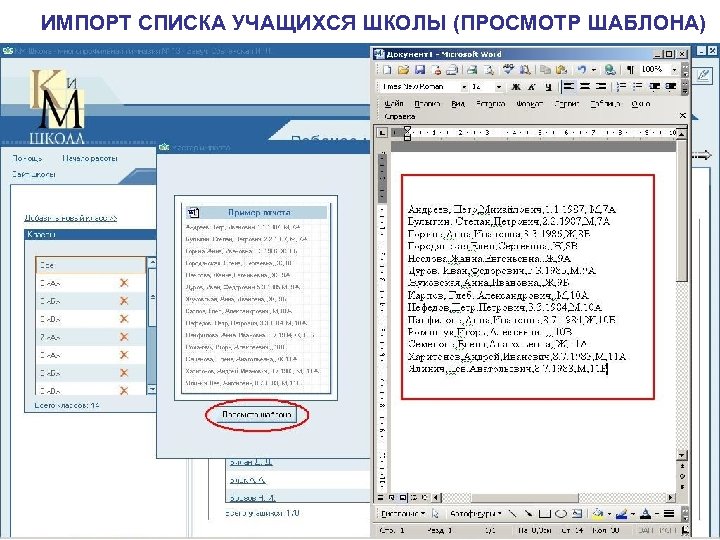Open the font size dropdown
The image size is (720, 540).
pos(498,87)
